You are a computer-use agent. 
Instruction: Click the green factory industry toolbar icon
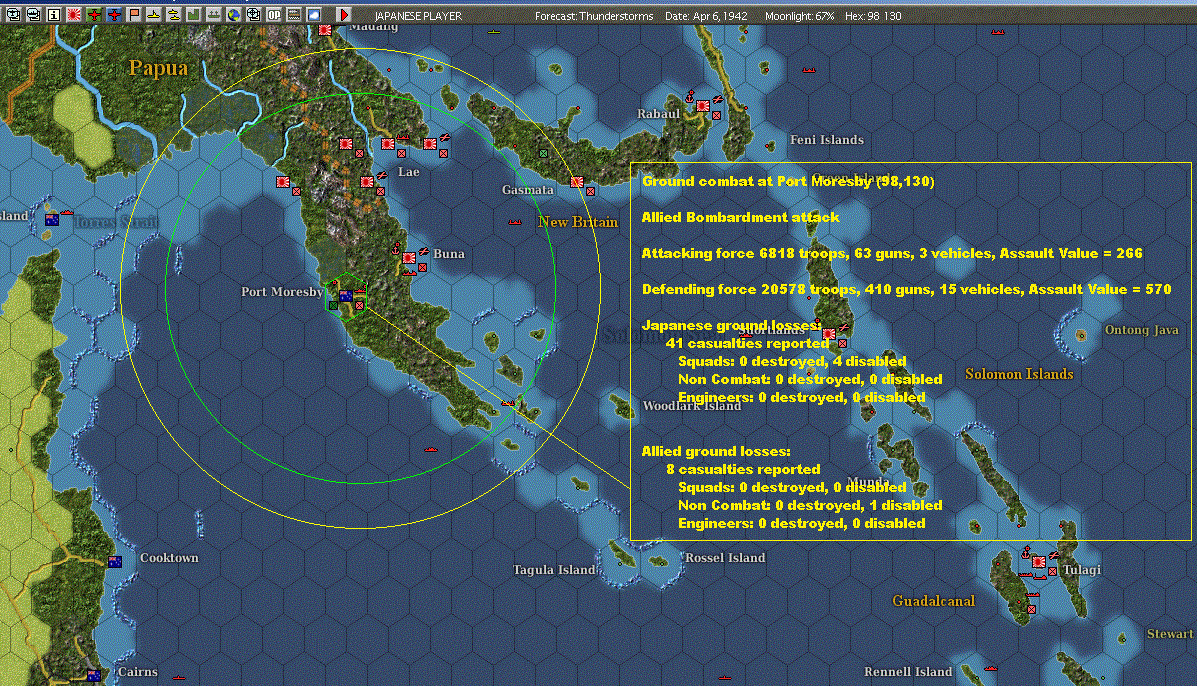(x=194, y=14)
